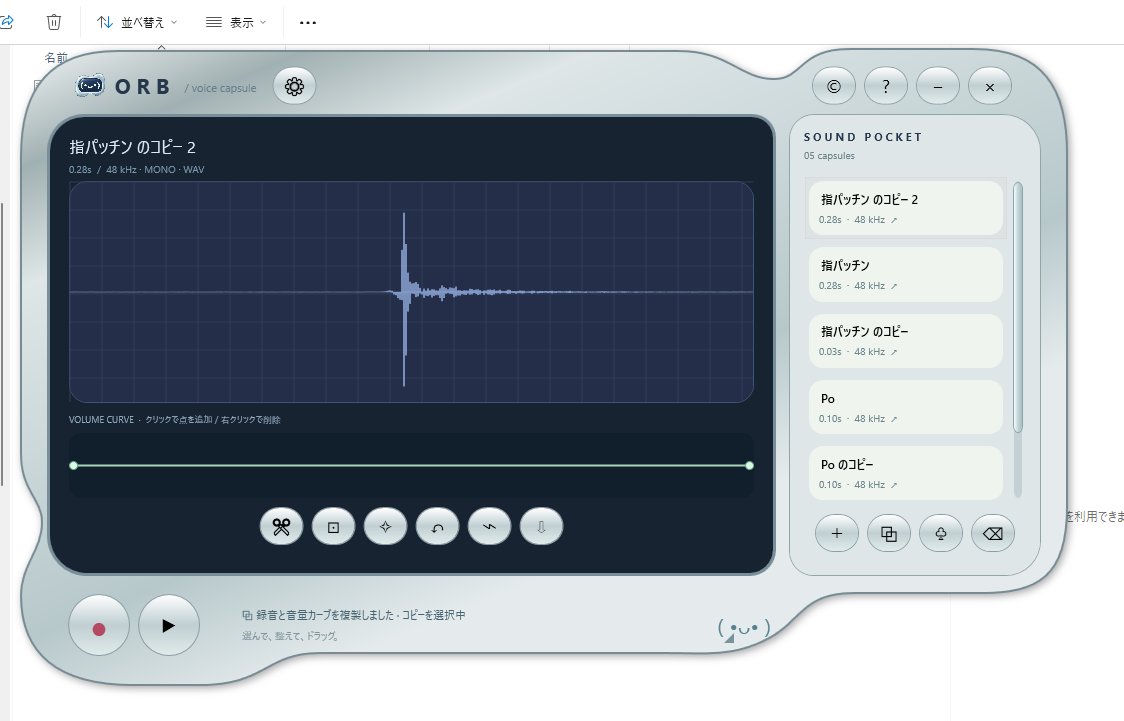The image size is (1124, 721).
Task: Open the 表示 view dropdown in File Explorer
Action: click(236, 22)
